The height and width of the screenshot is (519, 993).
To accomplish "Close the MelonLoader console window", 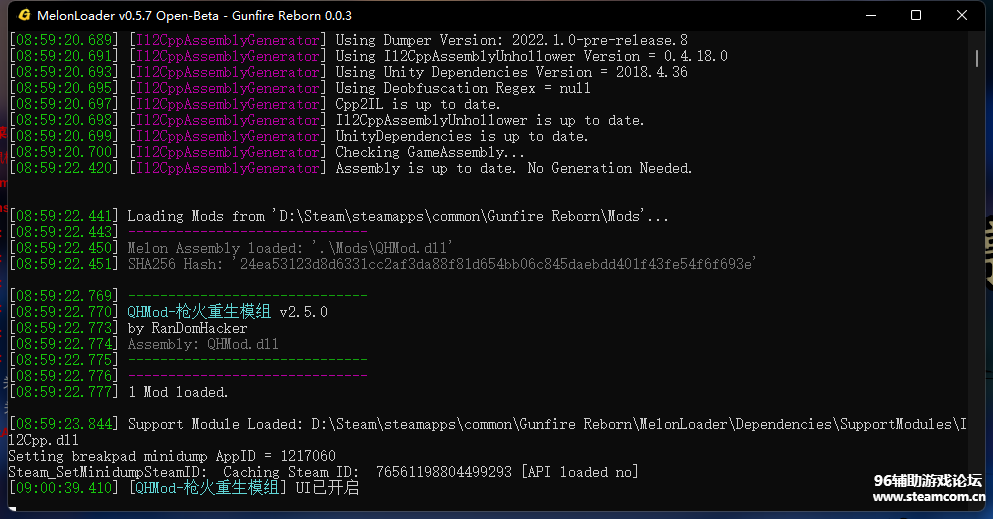I will (x=962, y=16).
